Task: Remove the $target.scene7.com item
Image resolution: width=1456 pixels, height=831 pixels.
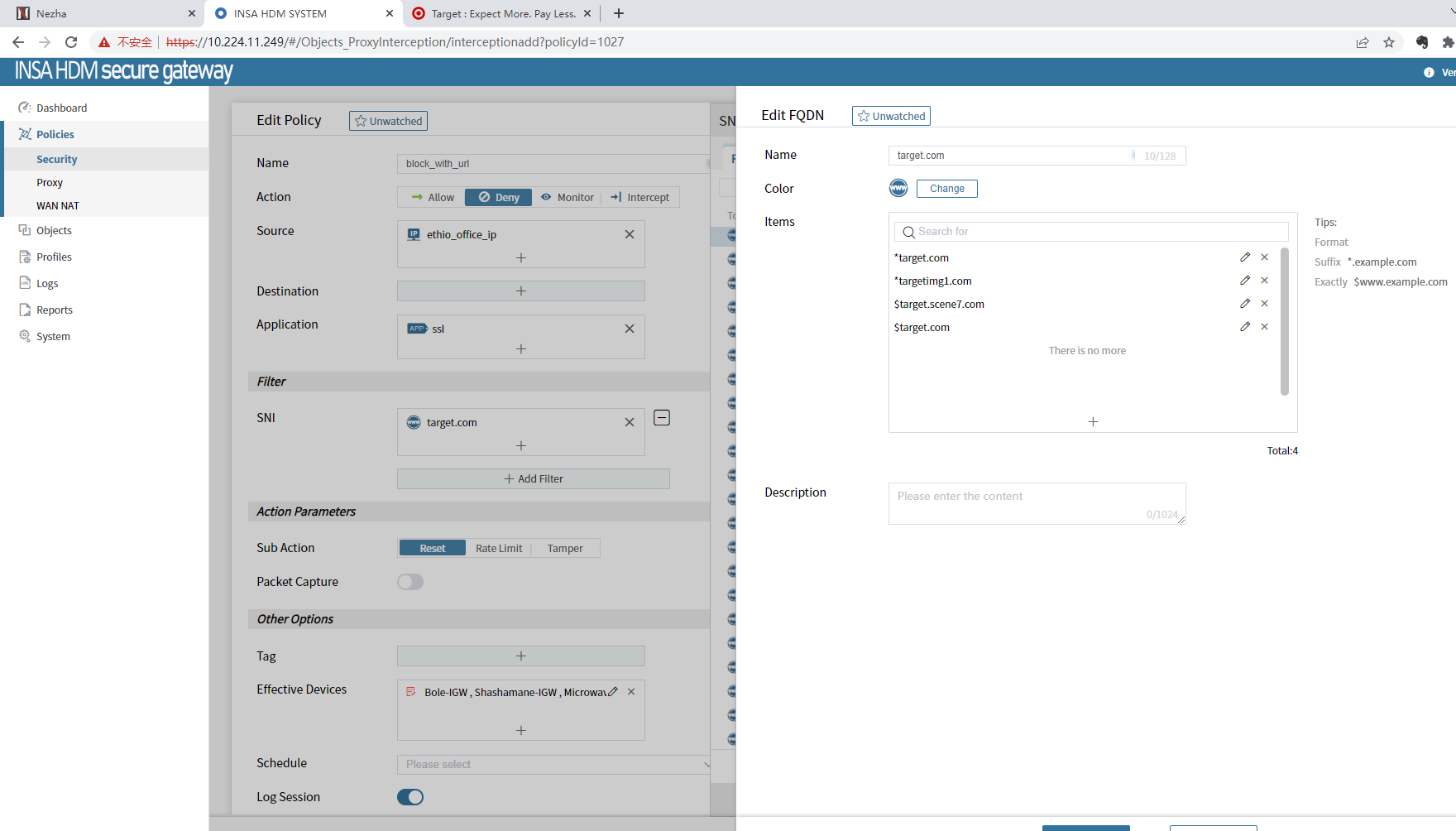Action: (x=1264, y=304)
